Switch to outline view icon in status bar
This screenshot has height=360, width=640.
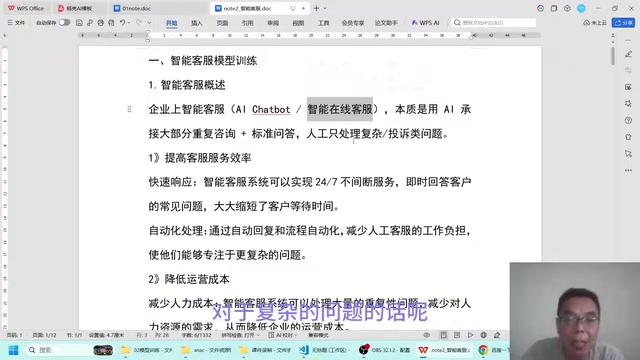(457, 335)
